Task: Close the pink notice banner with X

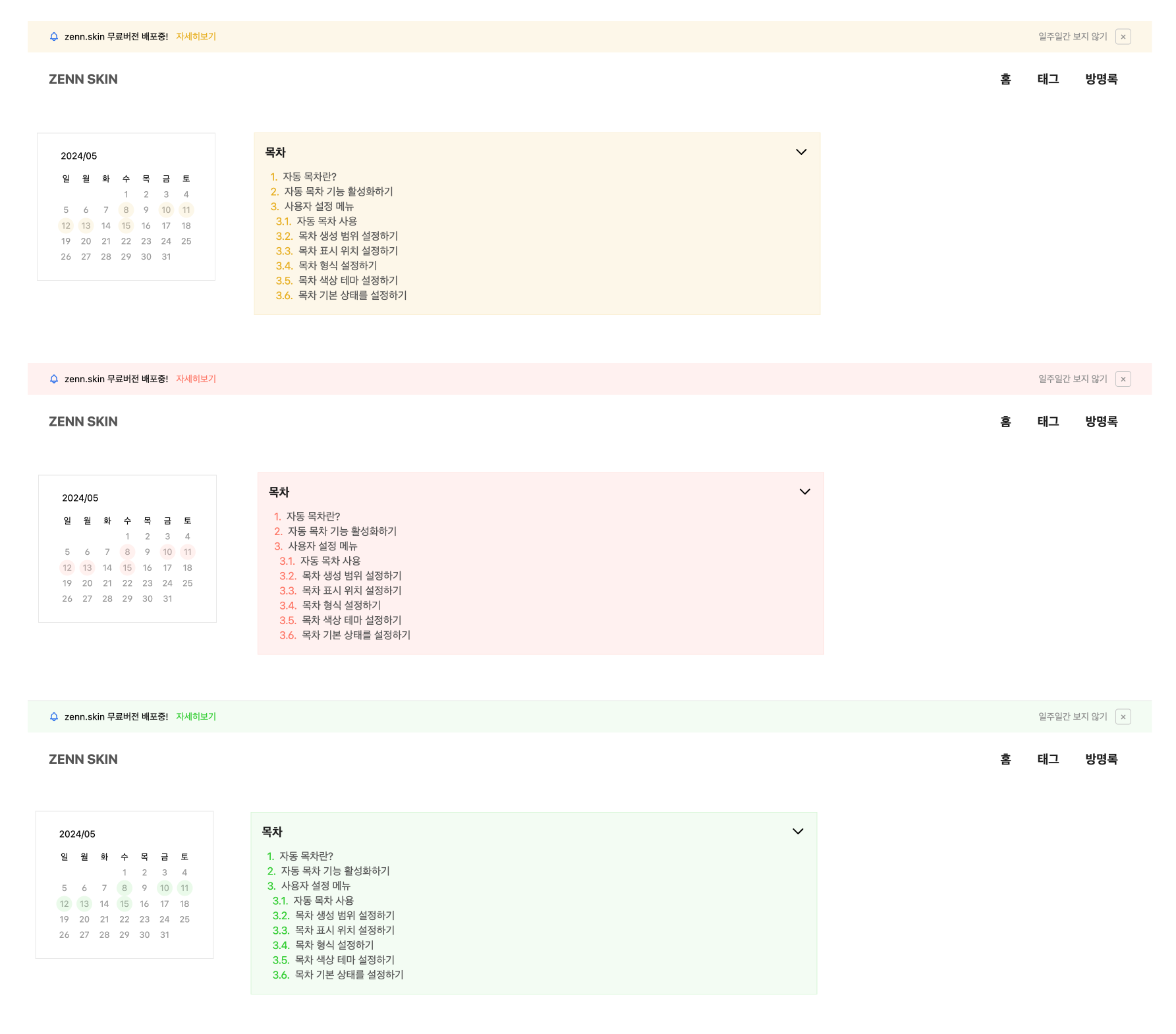Action: click(x=1123, y=379)
